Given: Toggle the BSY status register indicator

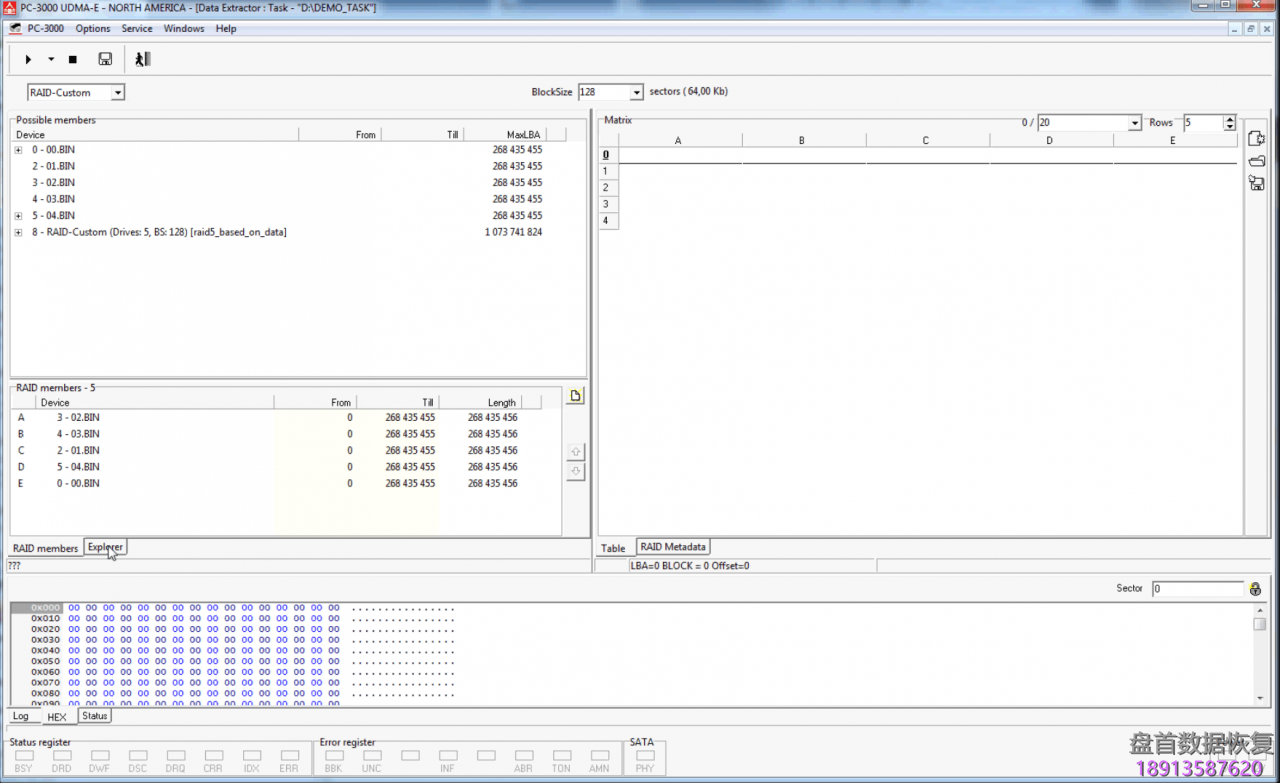Looking at the screenshot, I should pyautogui.click(x=24, y=757).
